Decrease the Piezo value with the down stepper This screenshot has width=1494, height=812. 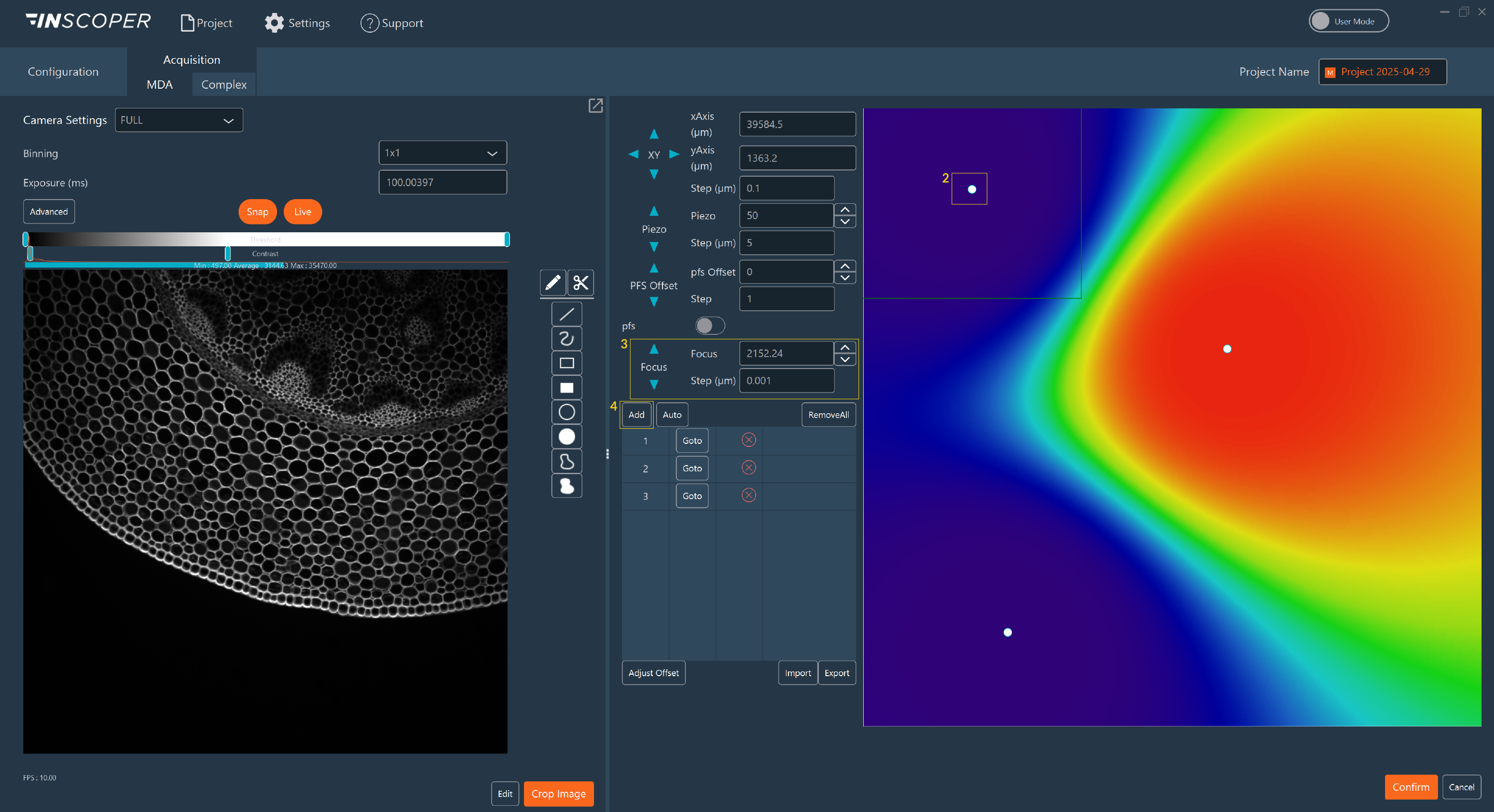tap(845, 222)
